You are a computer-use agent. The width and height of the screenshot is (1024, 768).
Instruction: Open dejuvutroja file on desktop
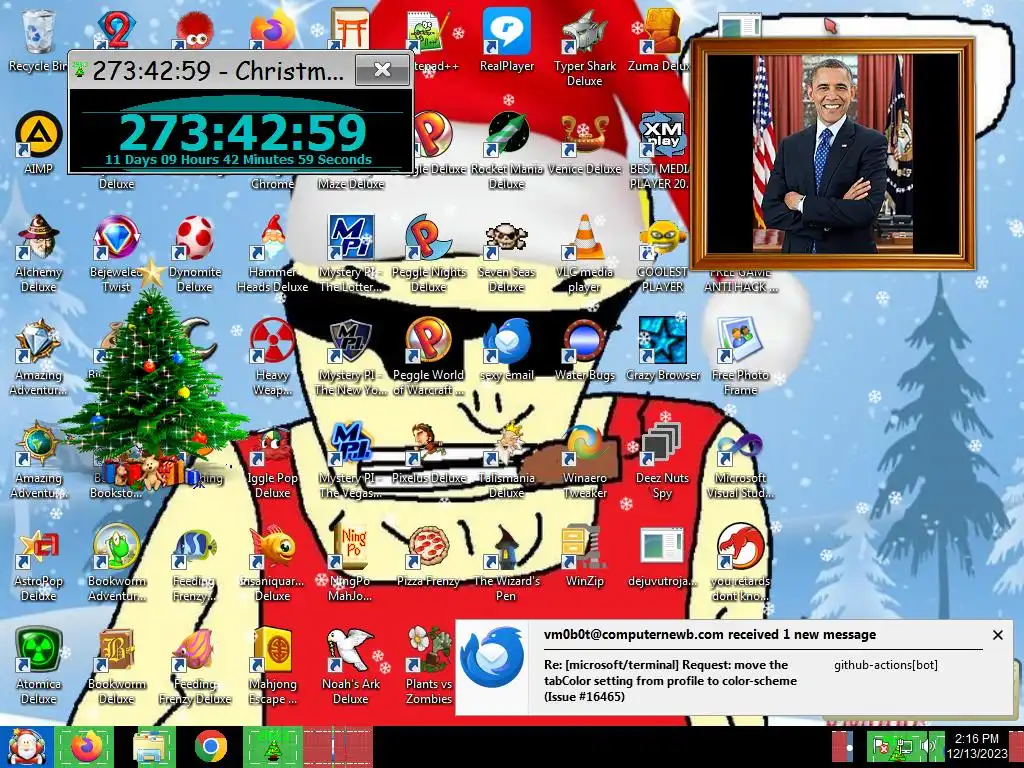tap(662, 556)
